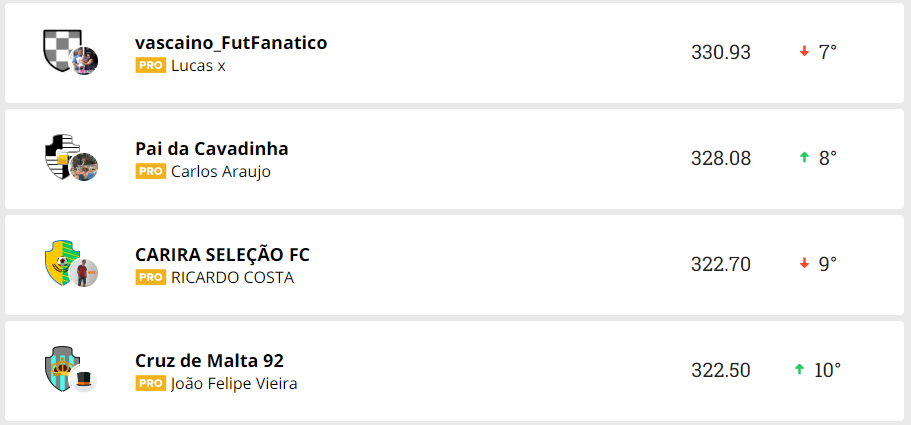Click the Cruz de Malta 92 shield

coord(61,366)
